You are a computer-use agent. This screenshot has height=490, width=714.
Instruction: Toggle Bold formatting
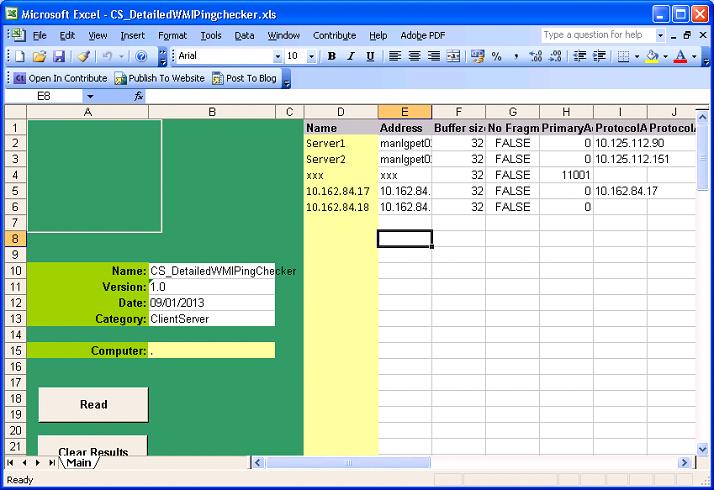[331, 56]
